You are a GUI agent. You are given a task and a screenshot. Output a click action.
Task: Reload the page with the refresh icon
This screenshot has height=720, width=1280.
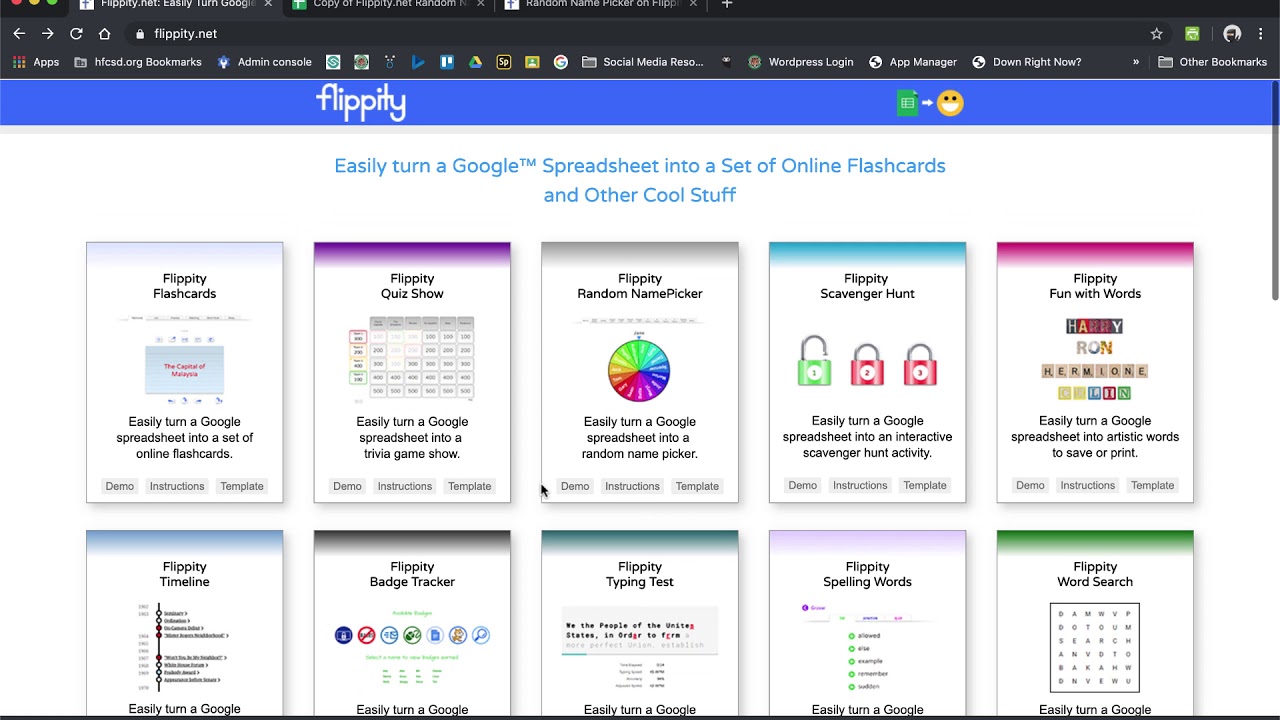click(76, 34)
